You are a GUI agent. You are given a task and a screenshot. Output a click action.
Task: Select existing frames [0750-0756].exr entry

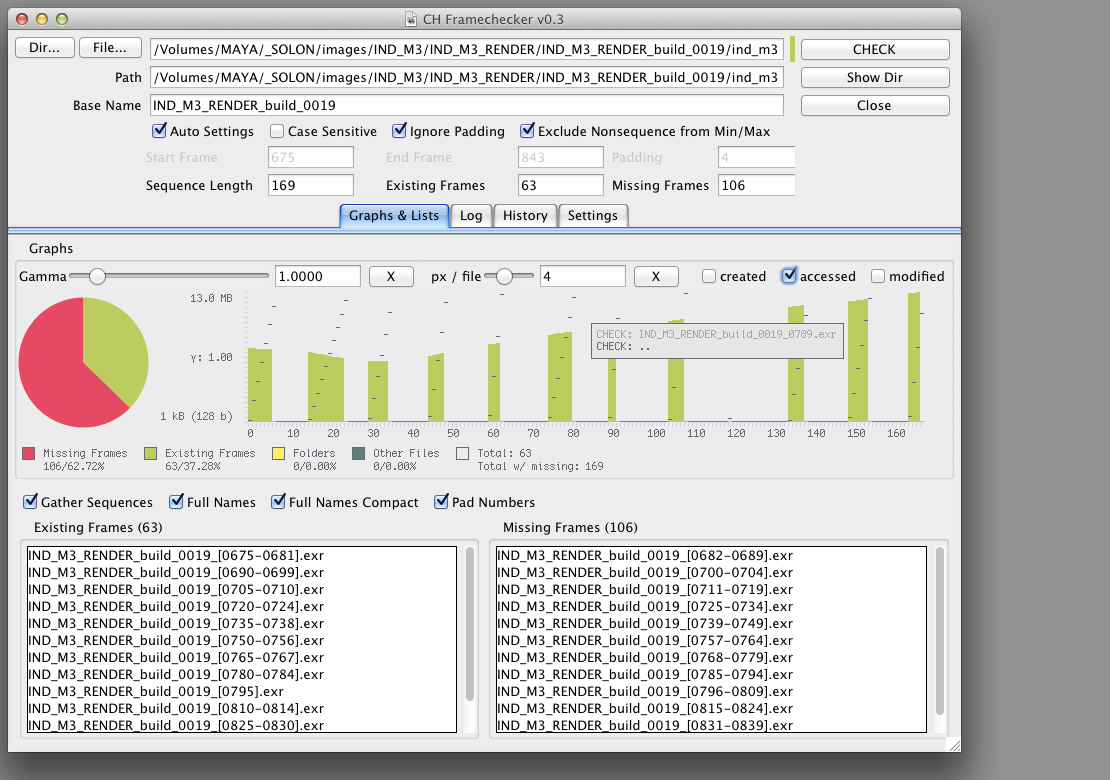[242, 641]
